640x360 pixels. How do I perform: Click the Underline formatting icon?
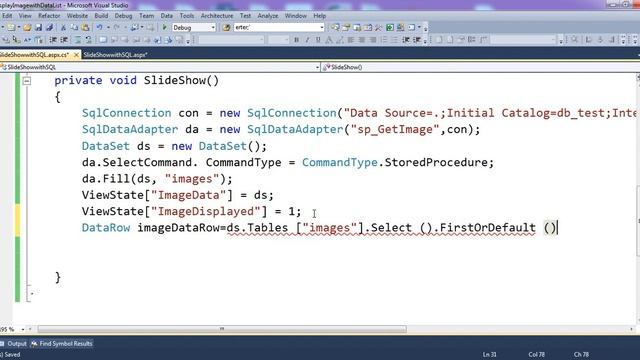(x=318, y=40)
